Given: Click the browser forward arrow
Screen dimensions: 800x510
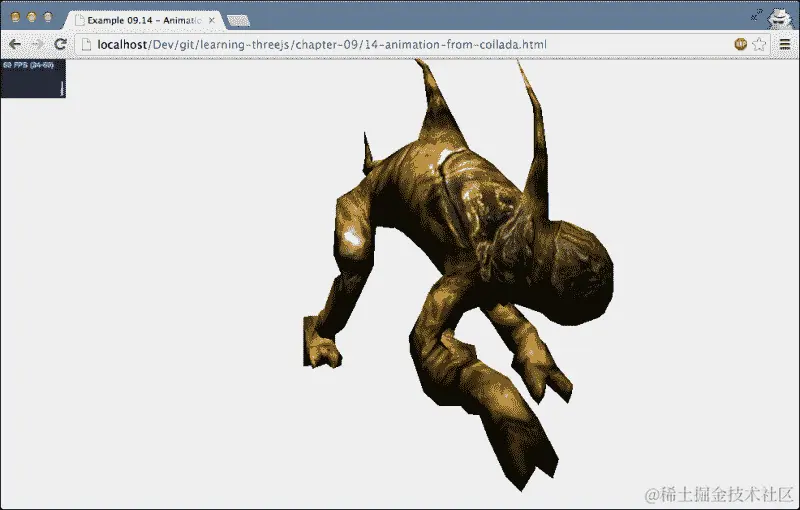Looking at the screenshot, I should click(x=37, y=44).
